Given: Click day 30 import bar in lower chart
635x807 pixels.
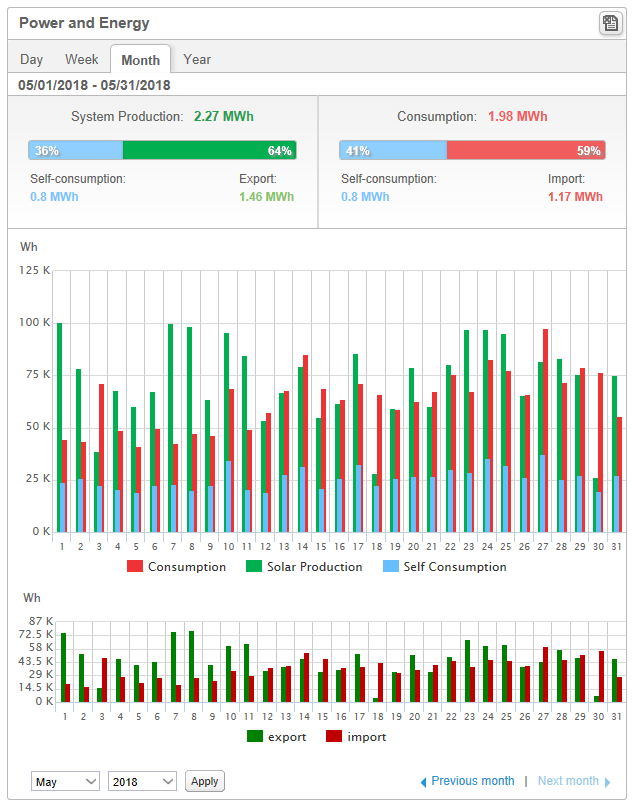Looking at the screenshot, I should (601, 676).
